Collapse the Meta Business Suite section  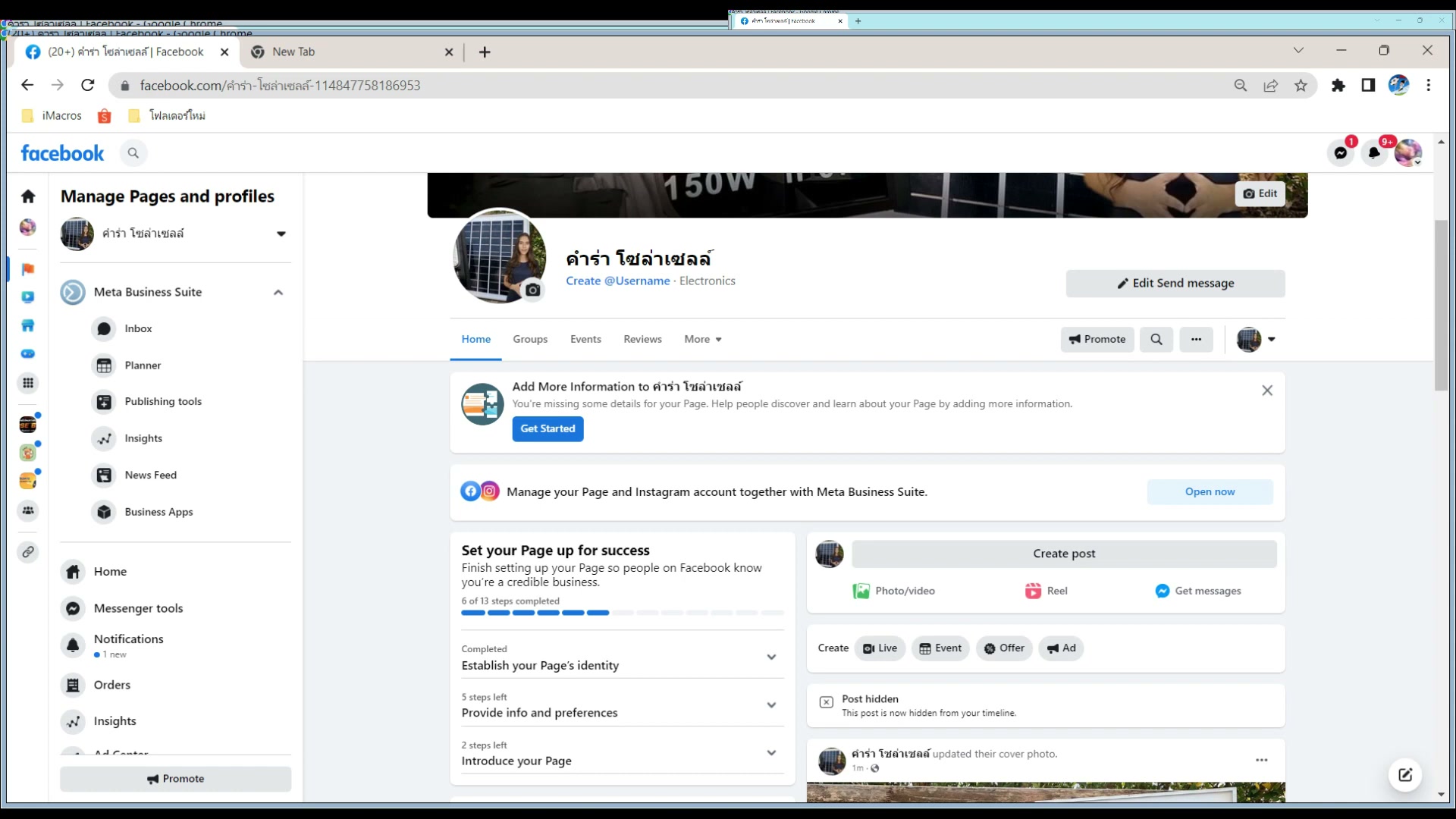278,292
